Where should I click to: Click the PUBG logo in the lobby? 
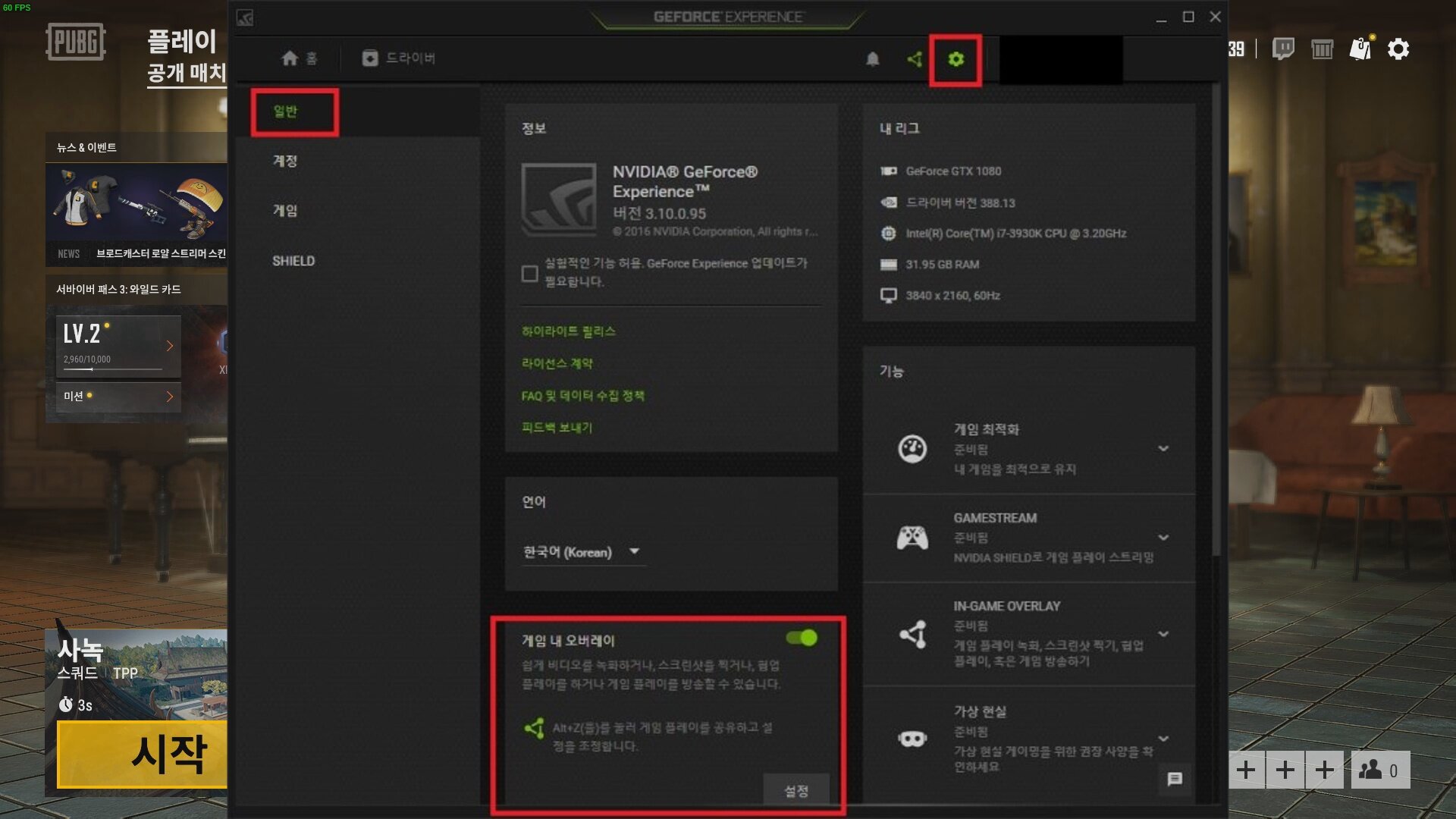click(x=76, y=42)
